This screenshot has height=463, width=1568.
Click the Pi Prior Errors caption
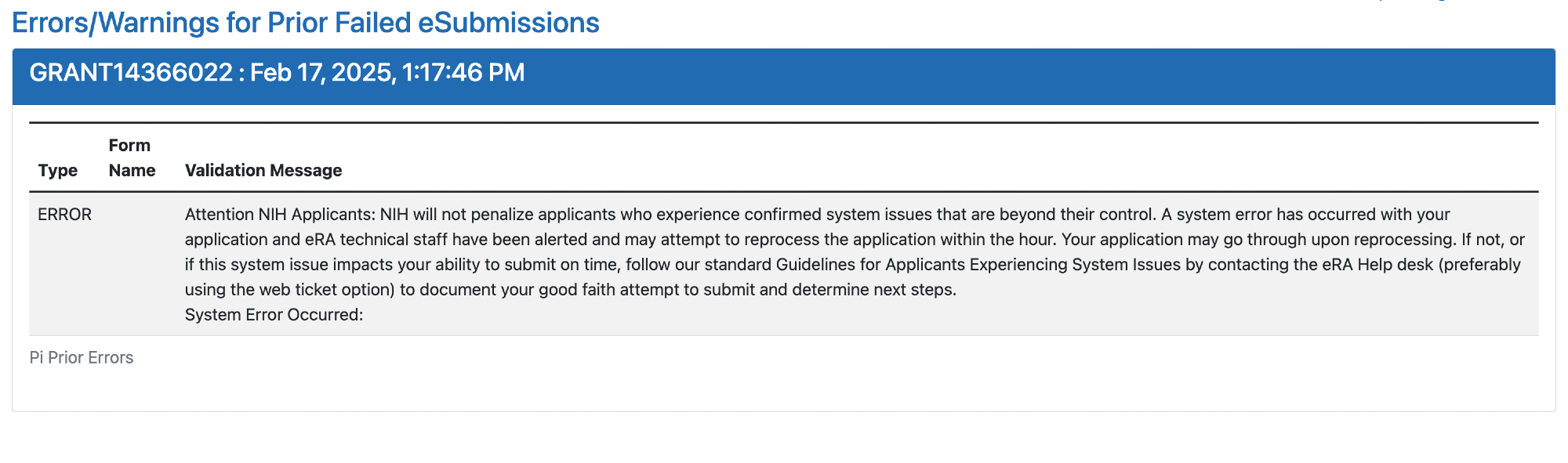[82, 358]
